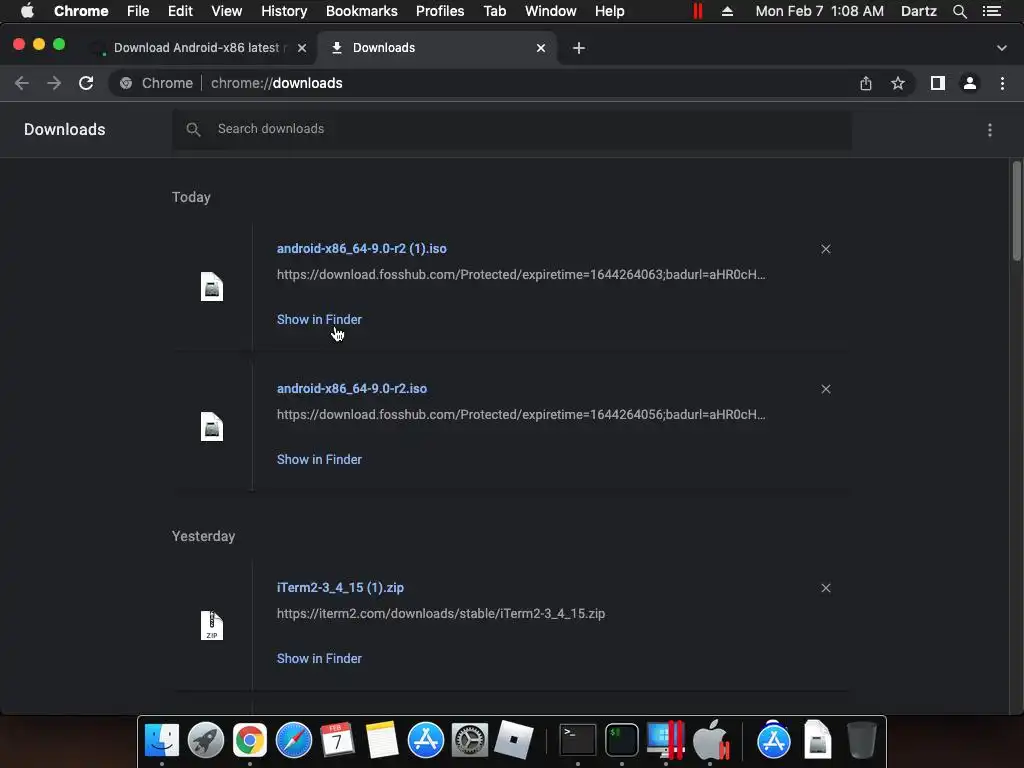Open Calendar from the Dock

click(x=338, y=741)
